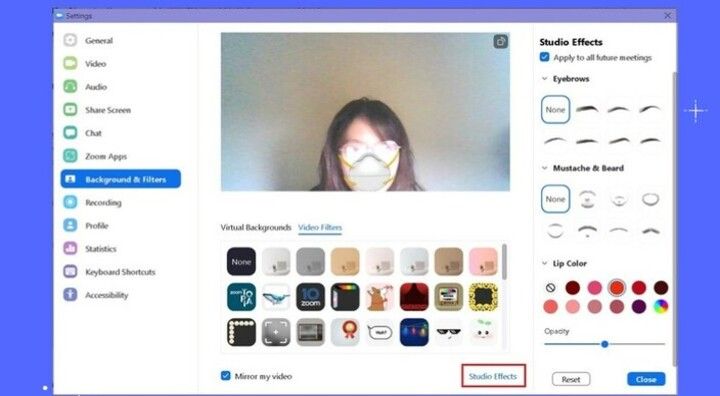Choose the last arched eyebrow style
Image resolution: width=720 pixels, height=396 pixels.
point(650,140)
